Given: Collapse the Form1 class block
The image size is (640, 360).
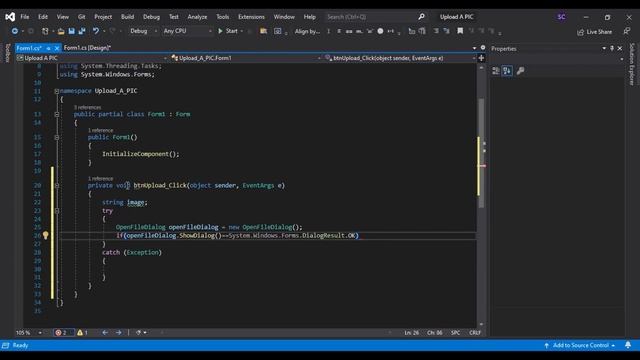Looking at the screenshot, I should (57, 114).
